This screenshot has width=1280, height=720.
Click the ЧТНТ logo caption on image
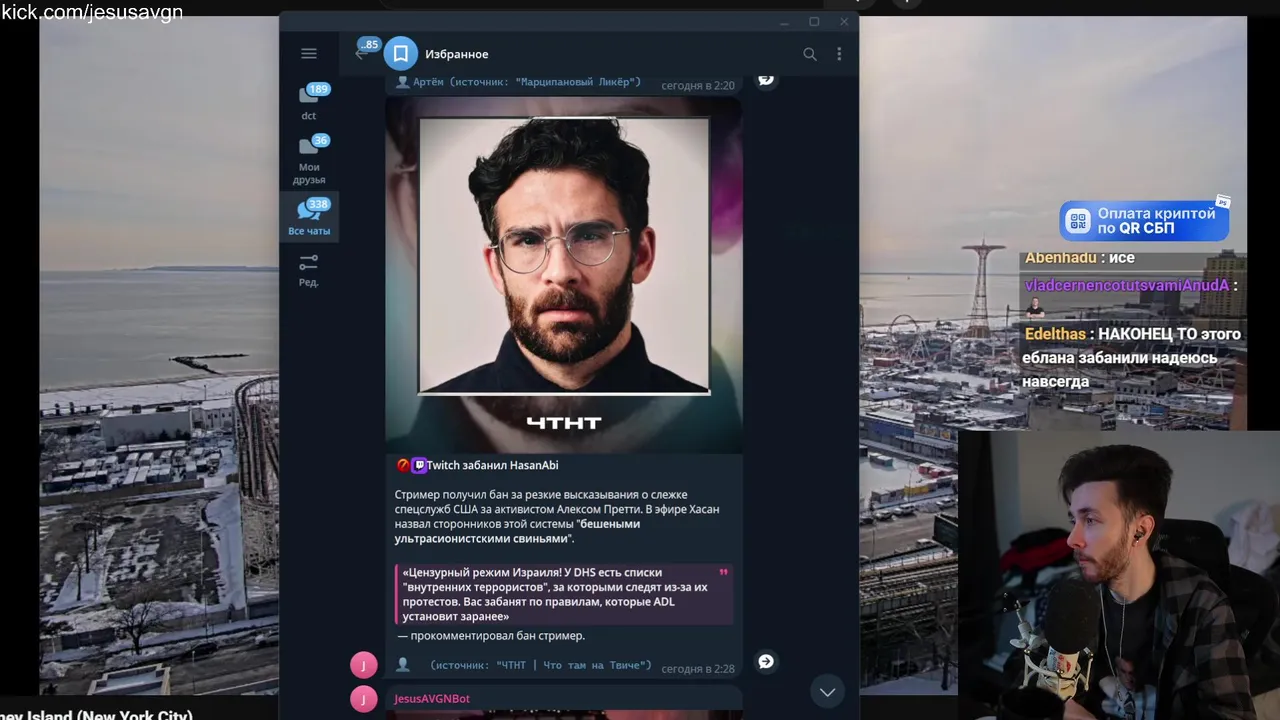coord(564,423)
